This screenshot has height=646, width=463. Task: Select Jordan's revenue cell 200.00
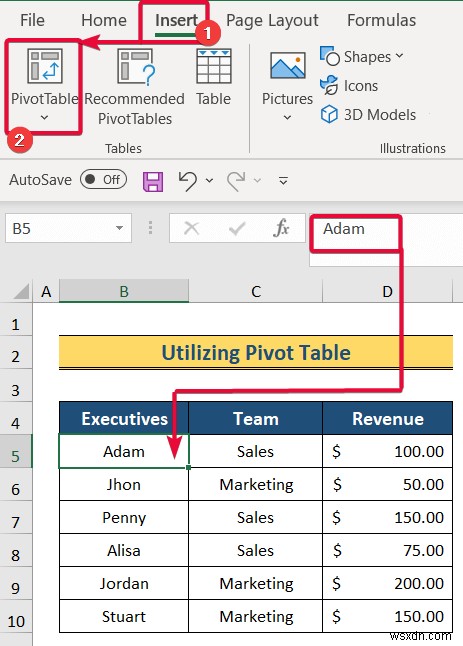point(388,583)
